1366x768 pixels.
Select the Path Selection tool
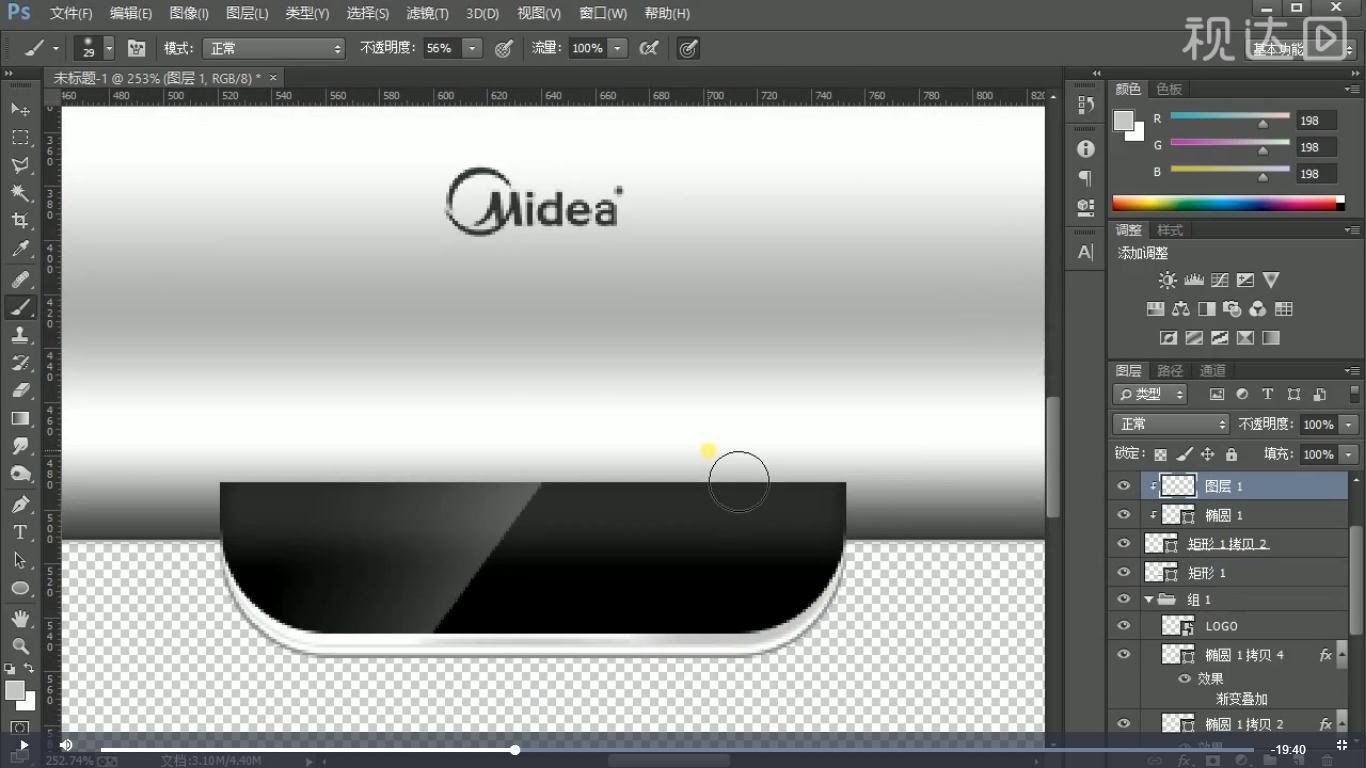click(20, 561)
